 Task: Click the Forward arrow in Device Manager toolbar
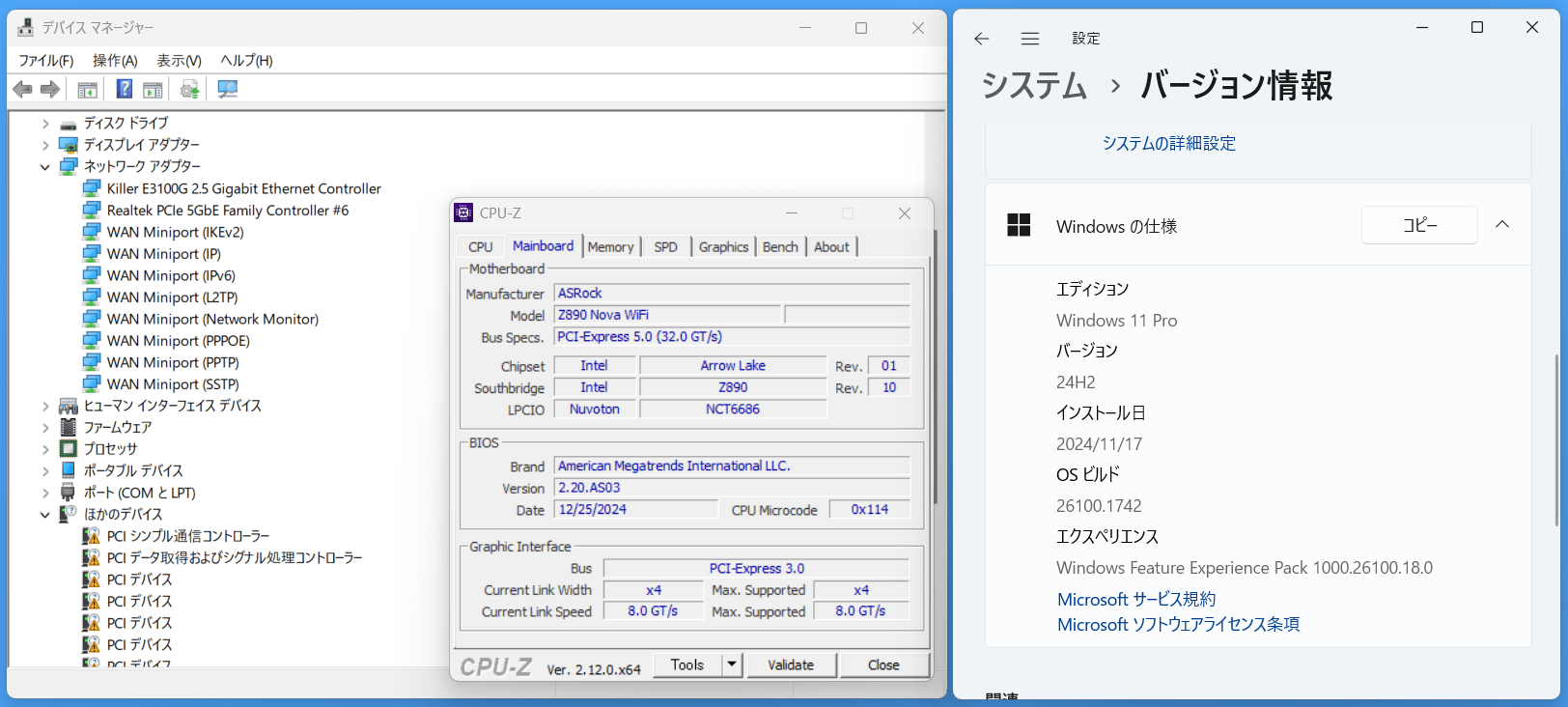pyautogui.click(x=50, y=90)
